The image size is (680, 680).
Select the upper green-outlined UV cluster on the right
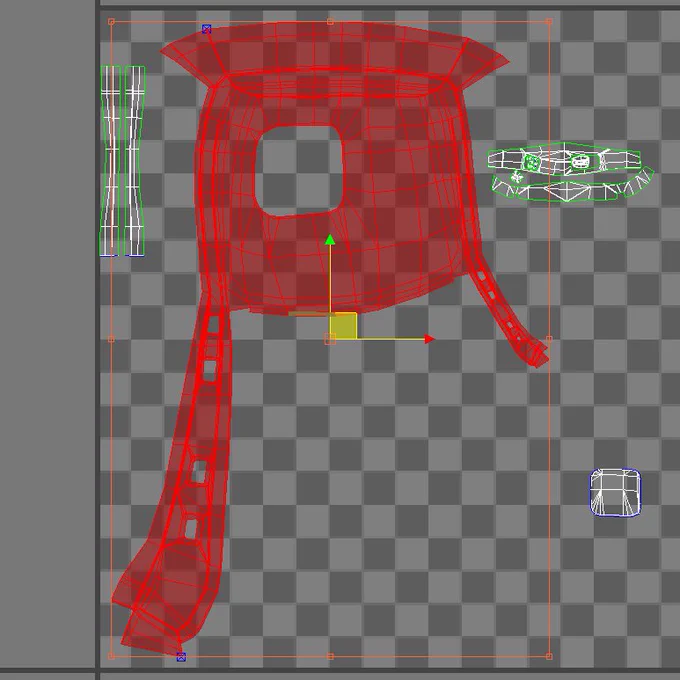click(564, 159)
